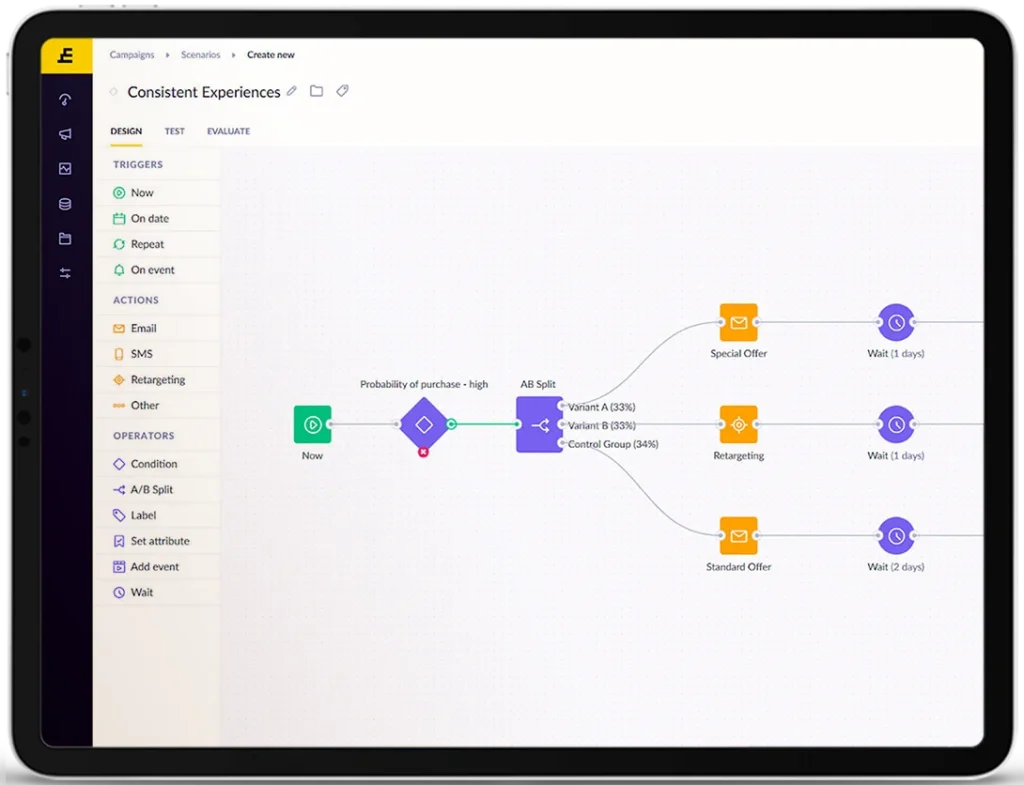
Task: Open the Data database sidebar icon
Action: (65, 204)
